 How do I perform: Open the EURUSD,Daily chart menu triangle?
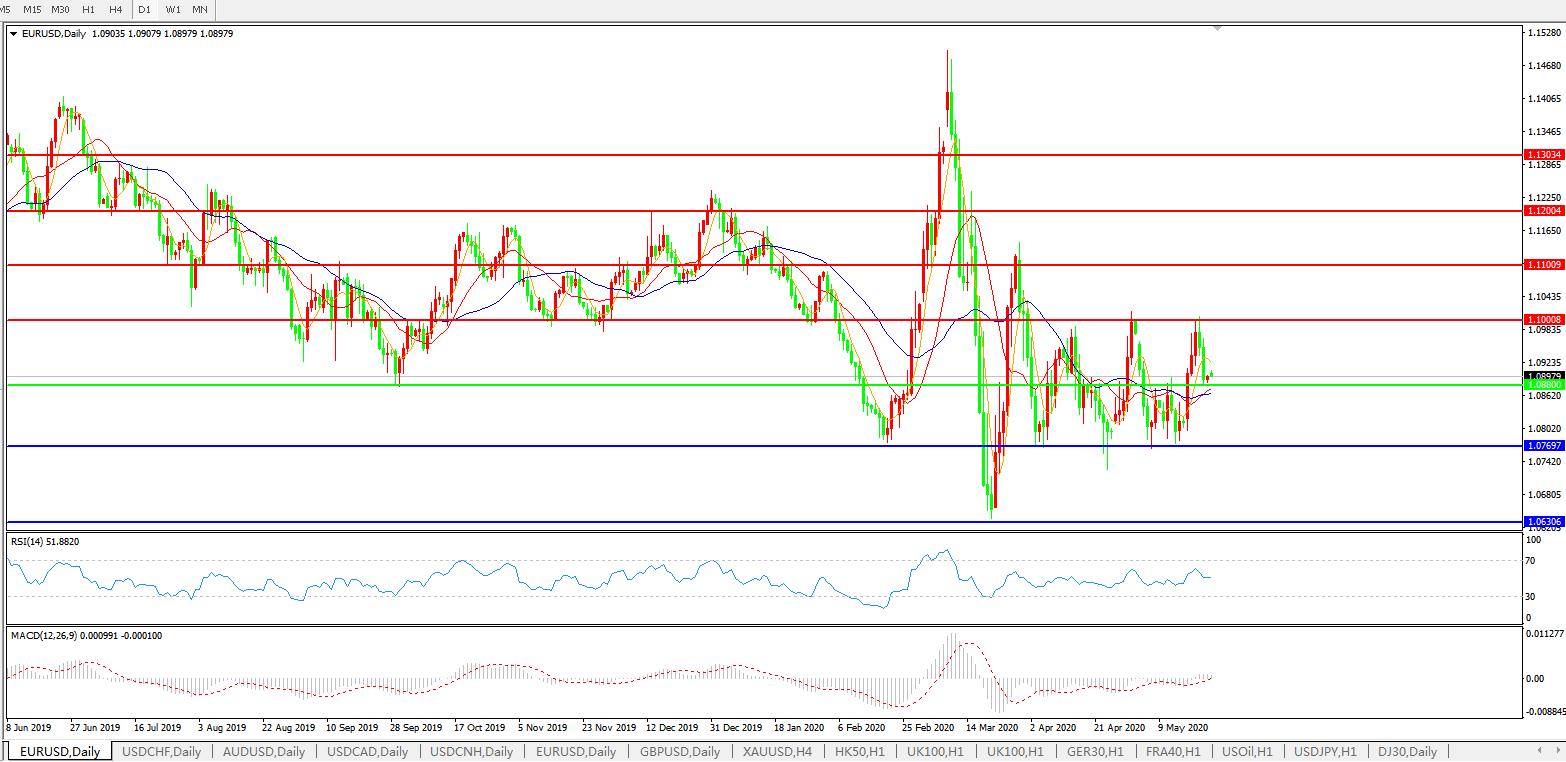coord(13,34)
